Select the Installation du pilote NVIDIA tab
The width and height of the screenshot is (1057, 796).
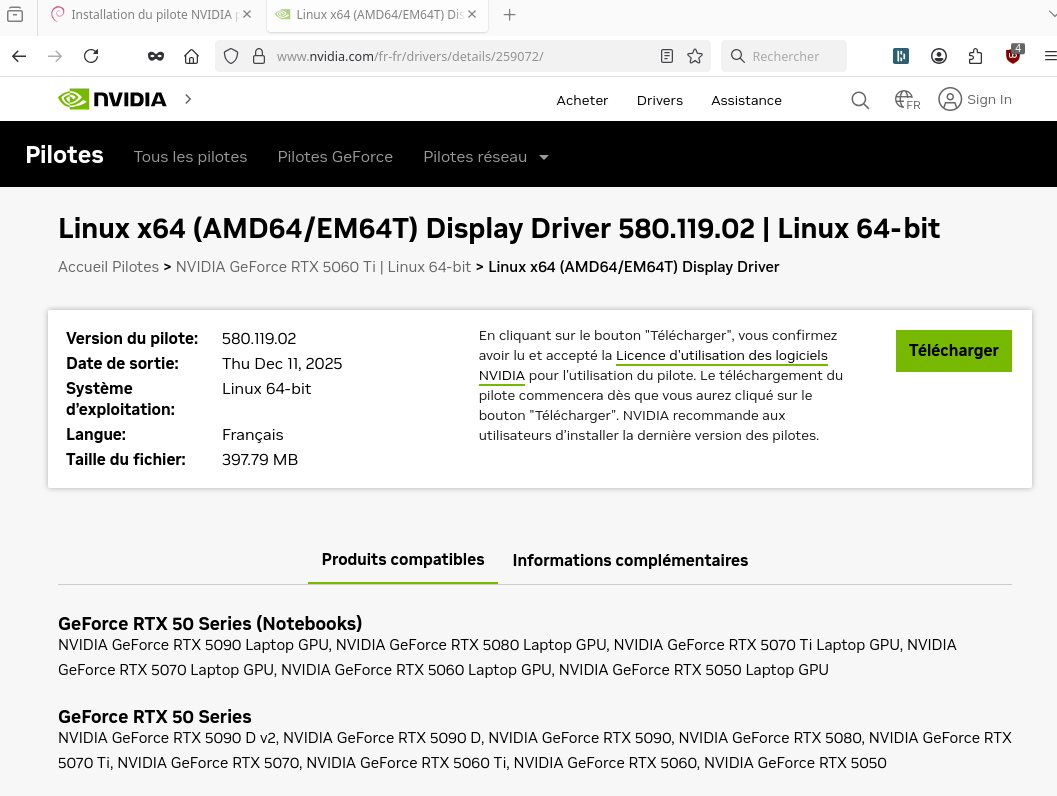pos(143,14)
